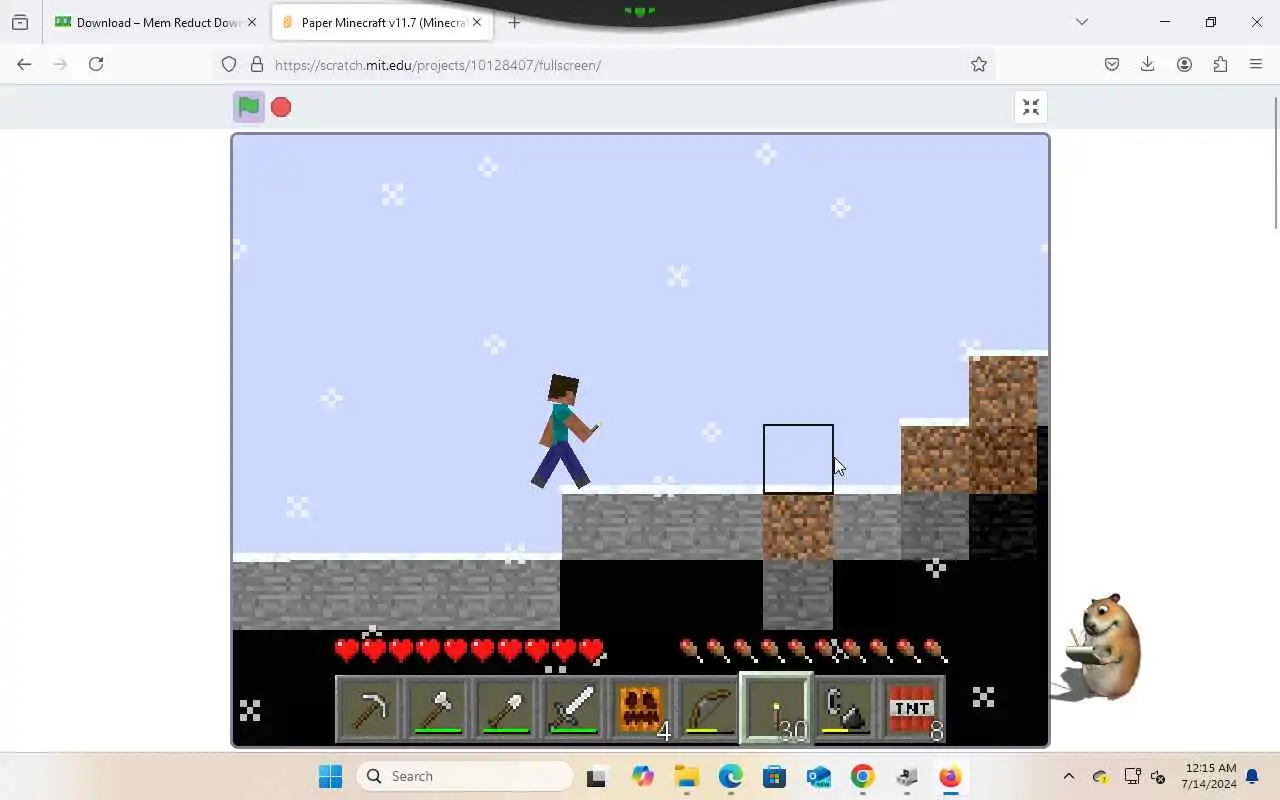Click the Steve player character
The image size is (1280, 800).
click(x=563, y=432)
